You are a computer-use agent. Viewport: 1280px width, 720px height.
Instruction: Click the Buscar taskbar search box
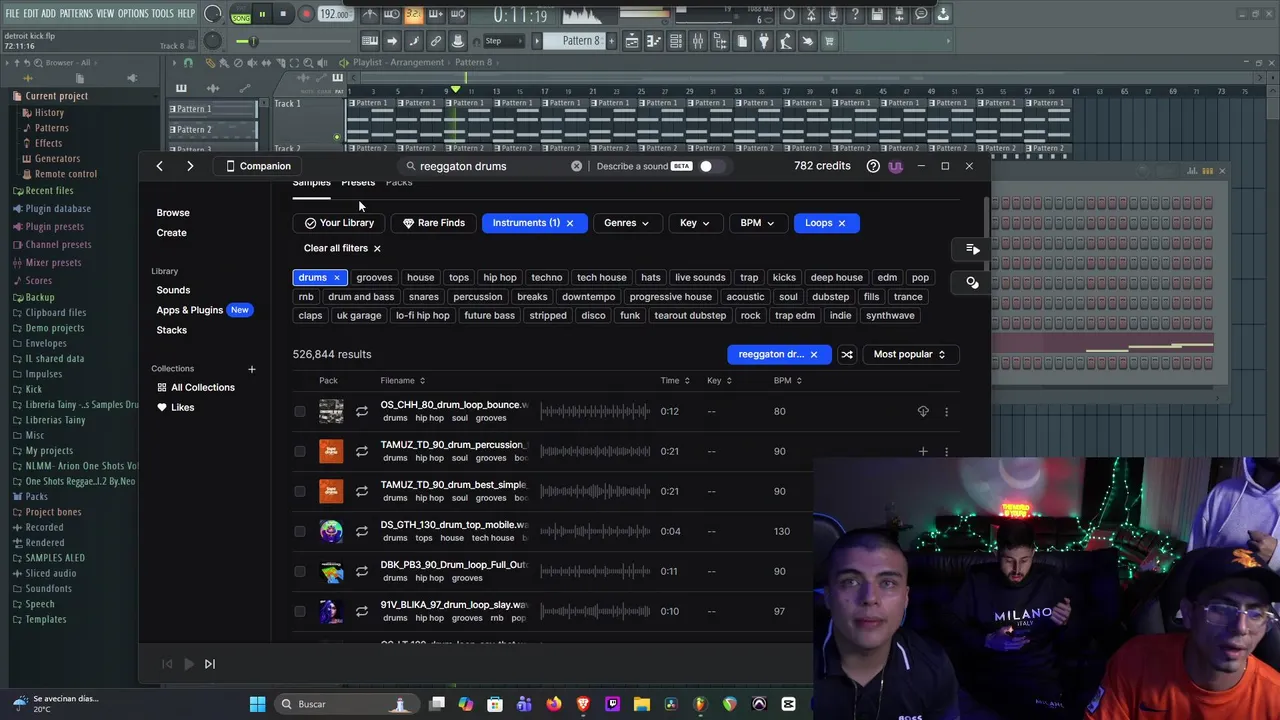tap(345, 704)
